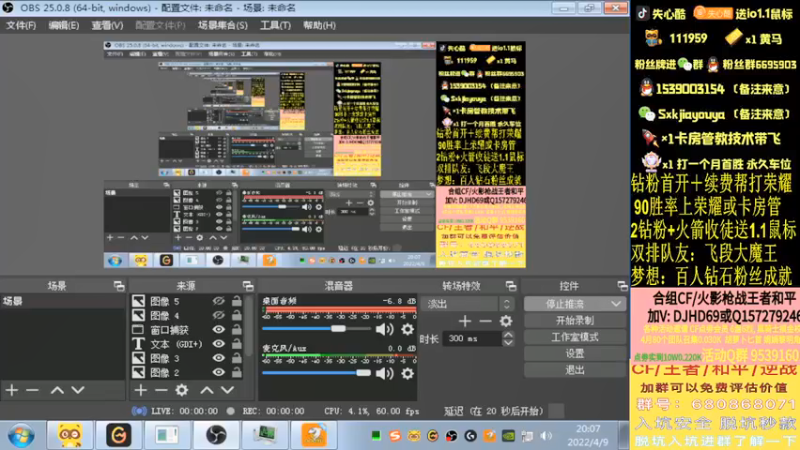Image resolution: width=800 pixels, height=450 pixels.
Task: Add transition with plus icon
Action: (x=464, y=321)
